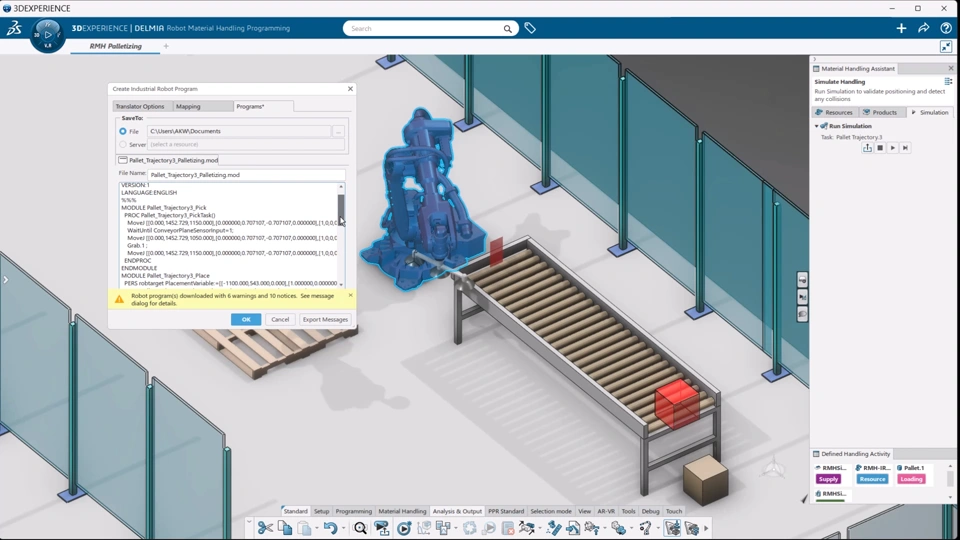
Task: Open the magnifier search icon in toolbar
Action: [x=360, y=528]
